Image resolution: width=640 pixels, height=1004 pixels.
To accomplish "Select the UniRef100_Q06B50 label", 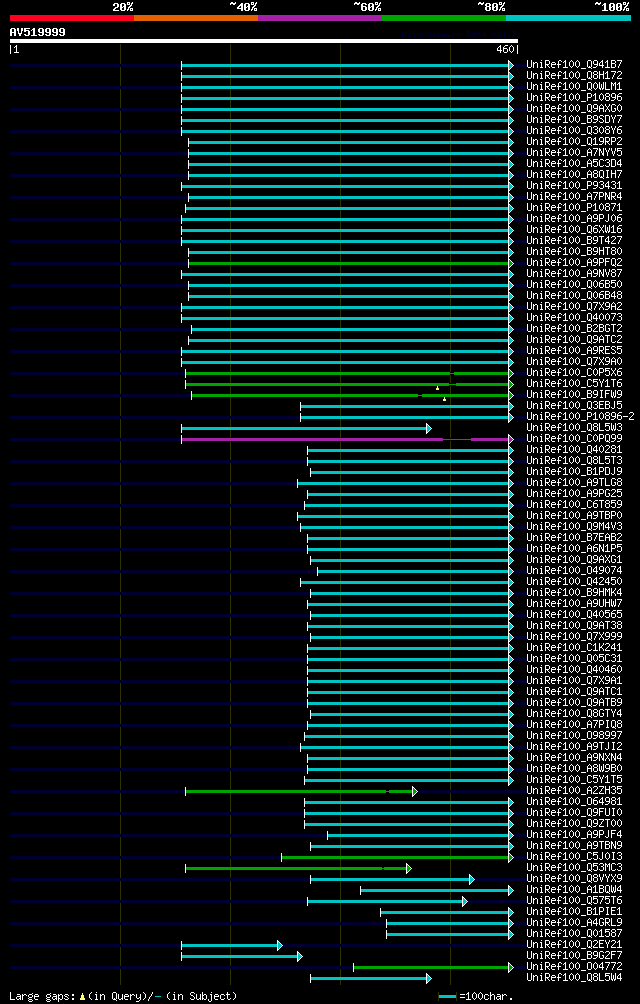I will click(x=574, y=284).
